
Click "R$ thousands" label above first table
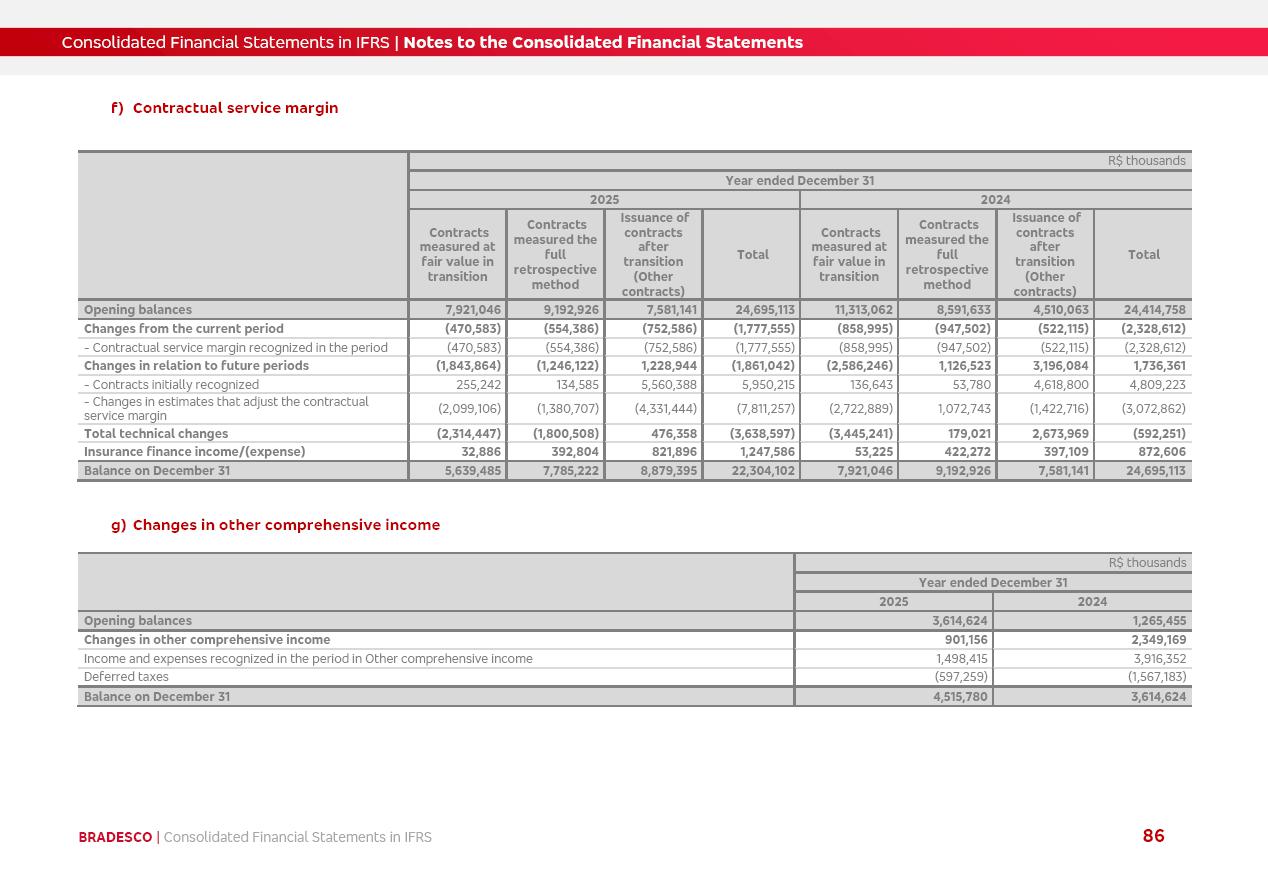coord(1146,161)
